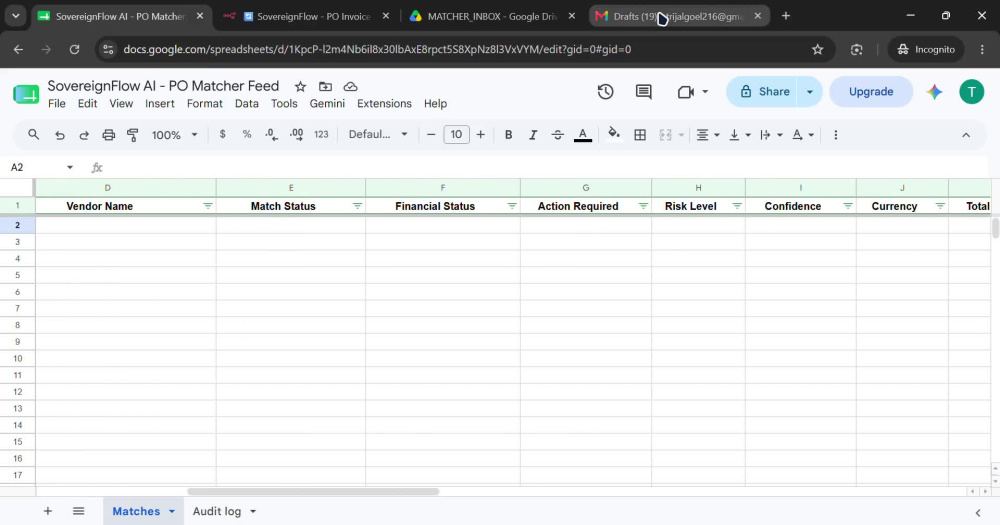
Task: Open Vendor Name filter
Action: [208, 206]
